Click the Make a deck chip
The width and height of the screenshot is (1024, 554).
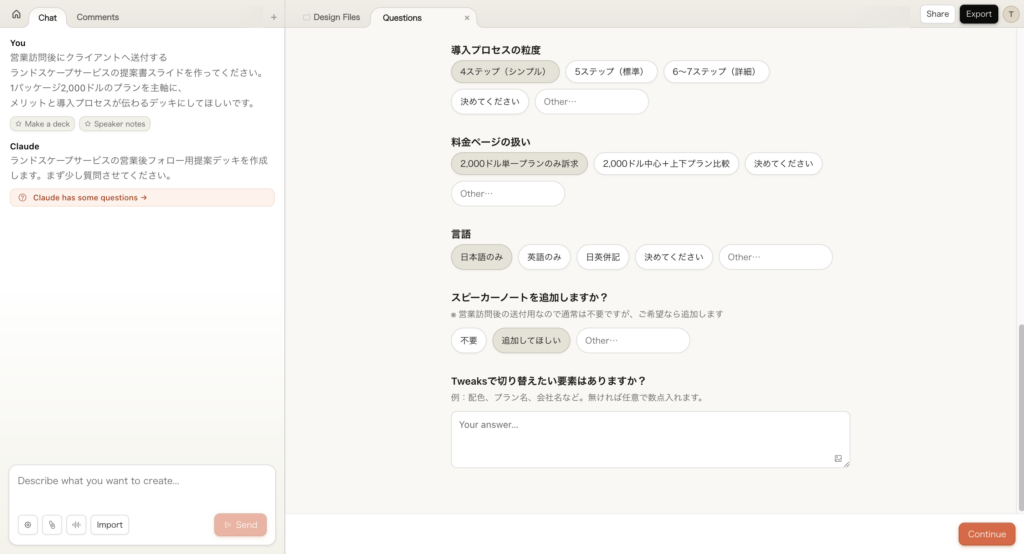pyautogui.click(x=42, y=124)
